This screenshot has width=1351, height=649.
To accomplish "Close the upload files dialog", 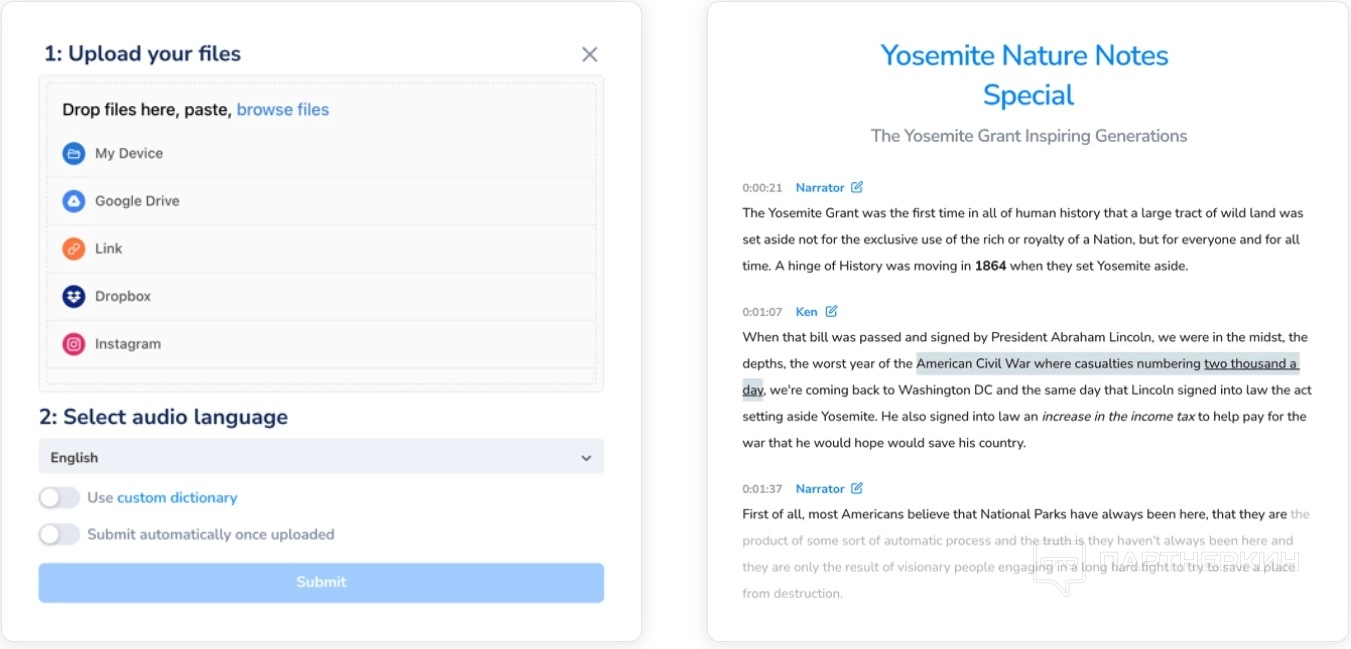I will pyautogui.click(x=589, y=54).
